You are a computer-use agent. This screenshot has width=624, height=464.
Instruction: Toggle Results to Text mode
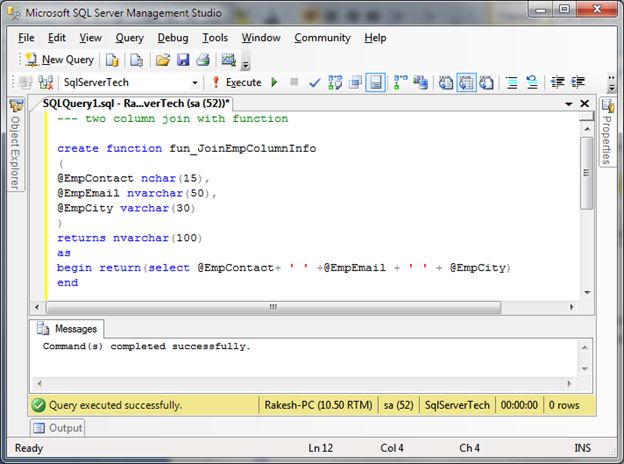446,82
